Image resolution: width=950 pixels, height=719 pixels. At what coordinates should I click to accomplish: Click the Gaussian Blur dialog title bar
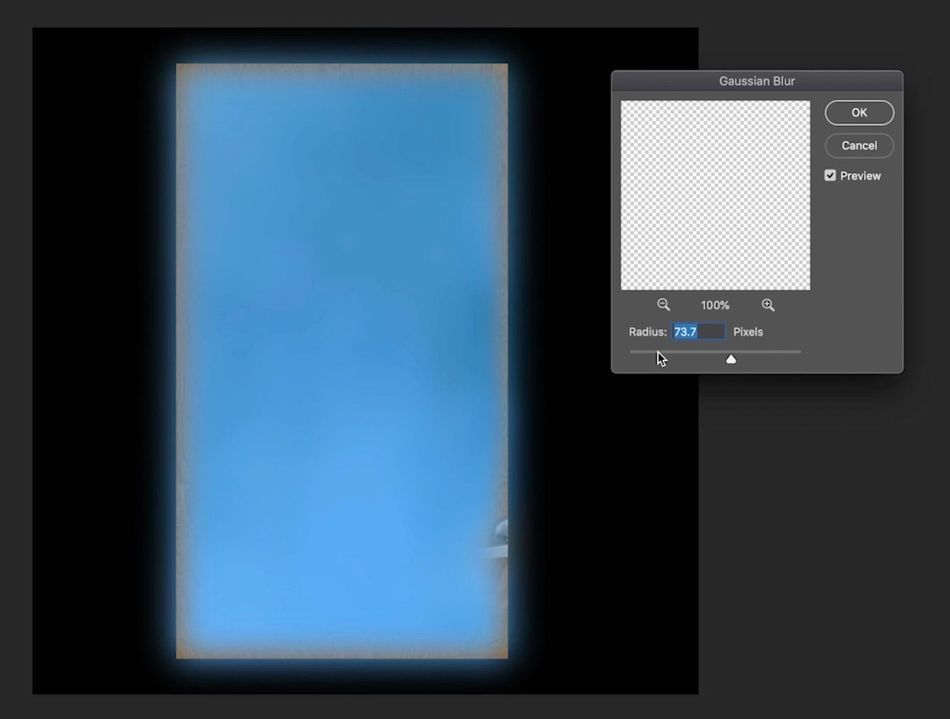click(757, 81)
